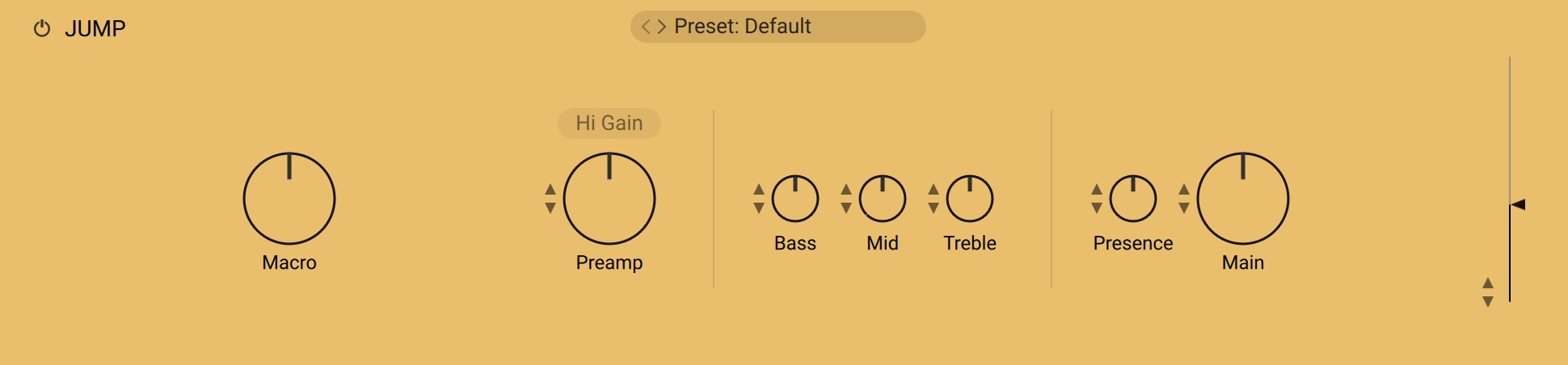Click the Mid knob
The width and height of the screenshot is (1568, 365).
(x=883, y=199)
